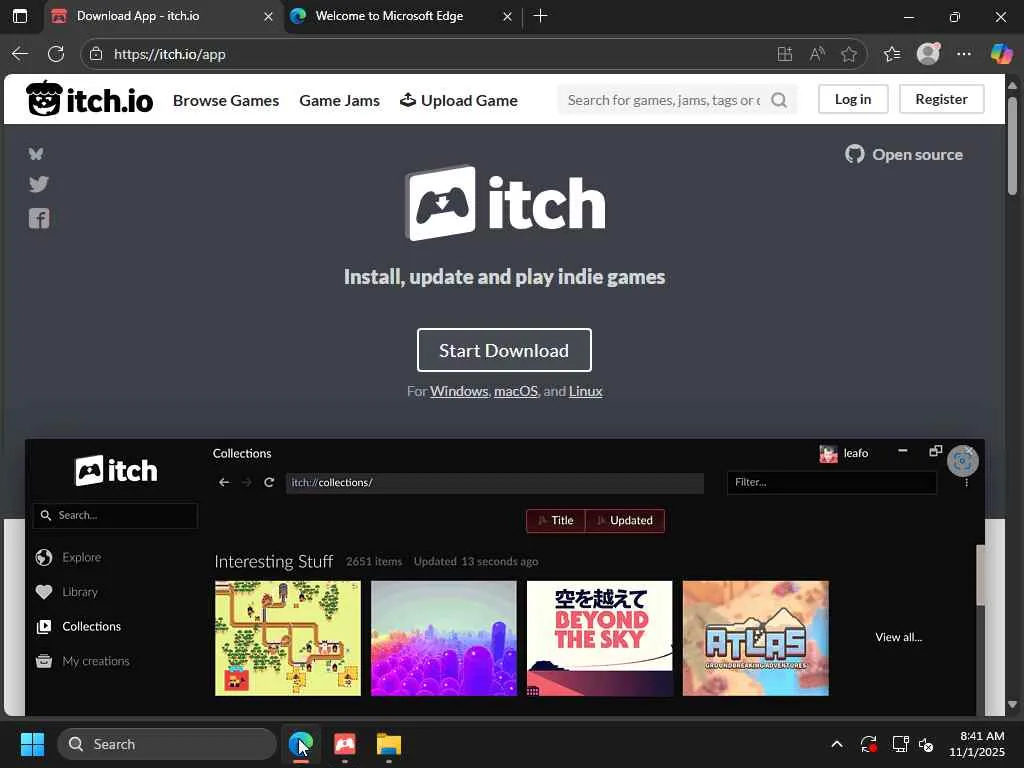
Task: Click the muted speaker tray icon
Action: point(926,744)
